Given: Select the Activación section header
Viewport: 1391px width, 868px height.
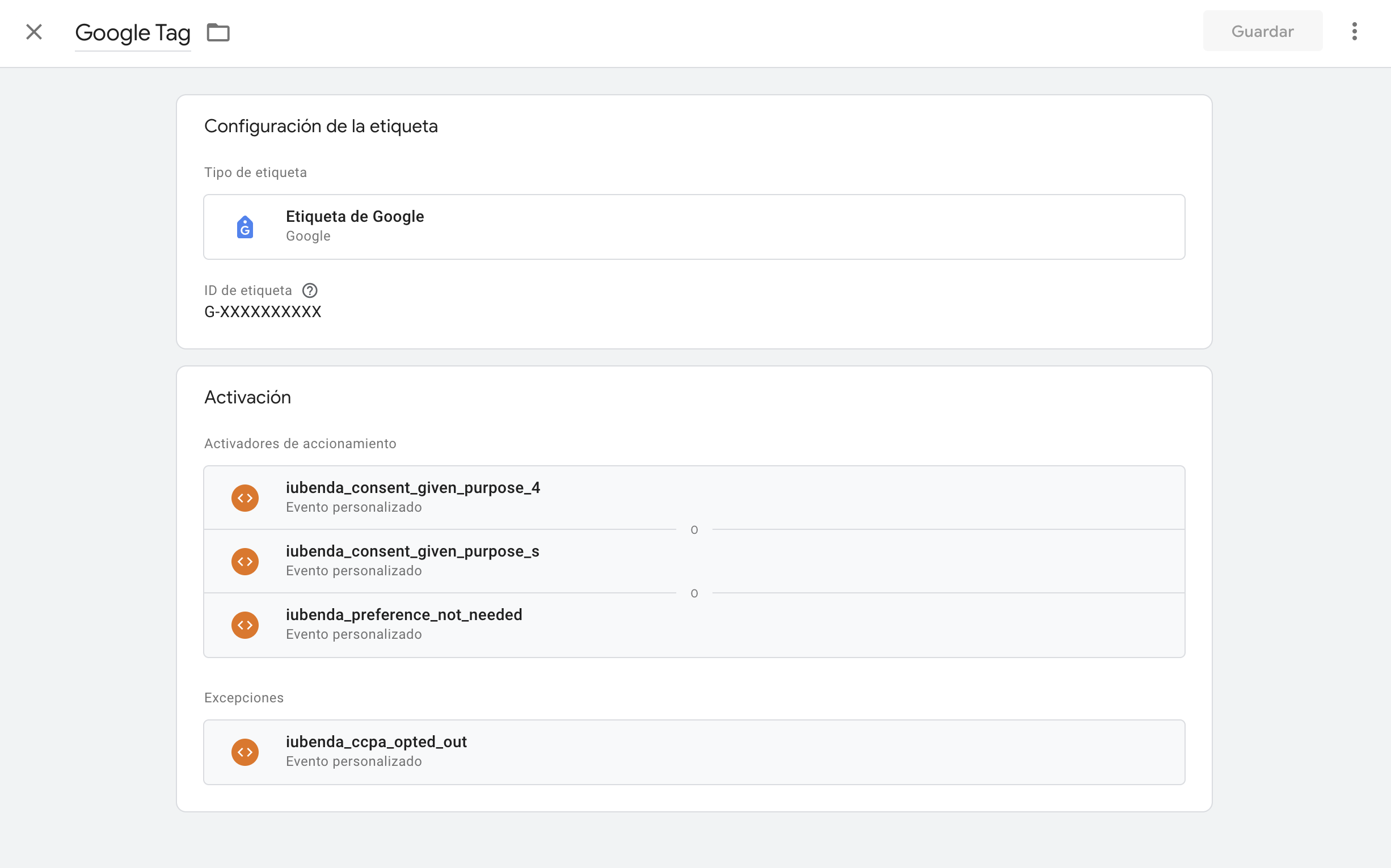Looking at the screenshot, I should click(x=247, y=397).
